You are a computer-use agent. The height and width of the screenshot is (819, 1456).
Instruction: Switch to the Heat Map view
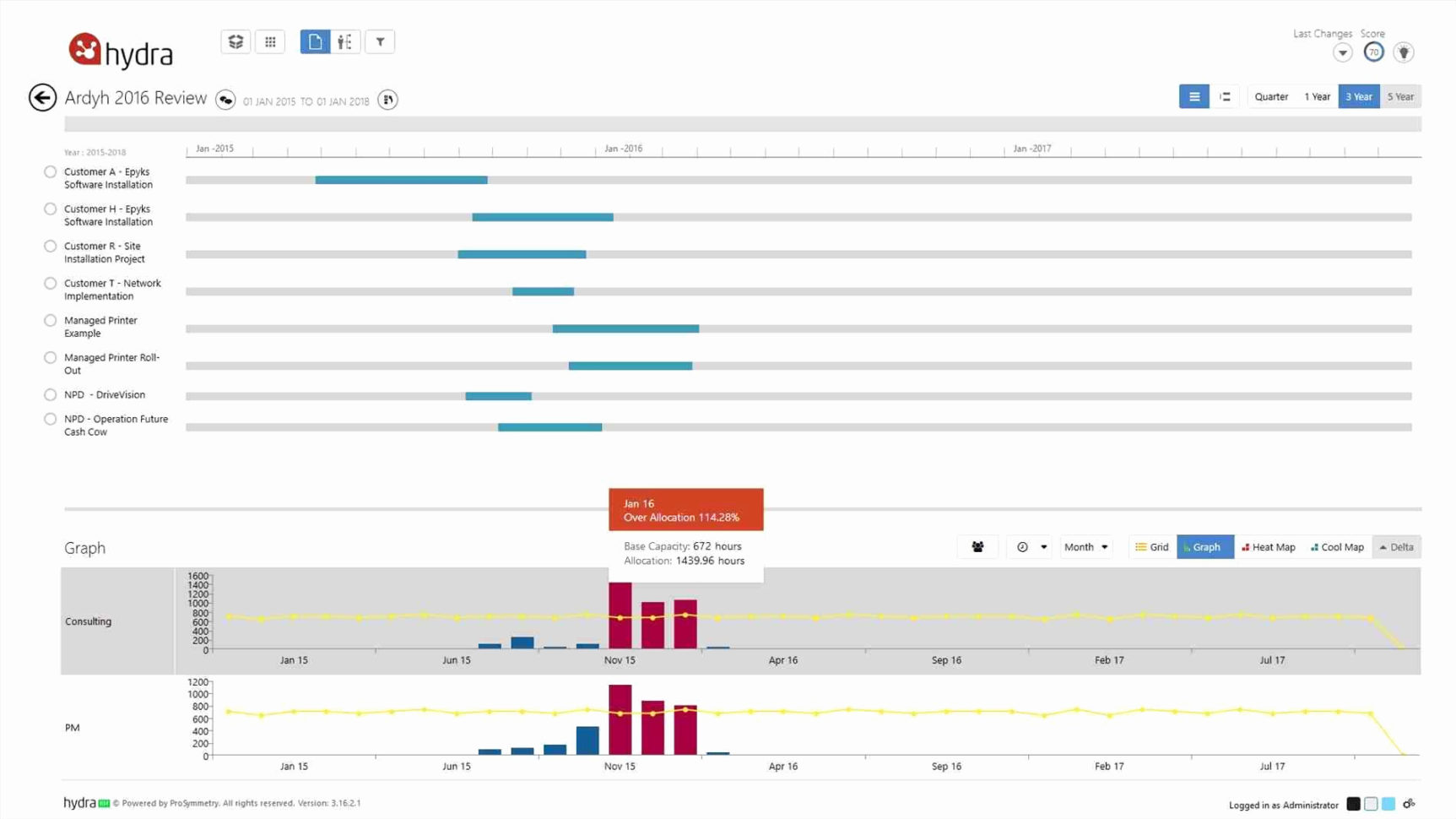(x=1268, y=547)
